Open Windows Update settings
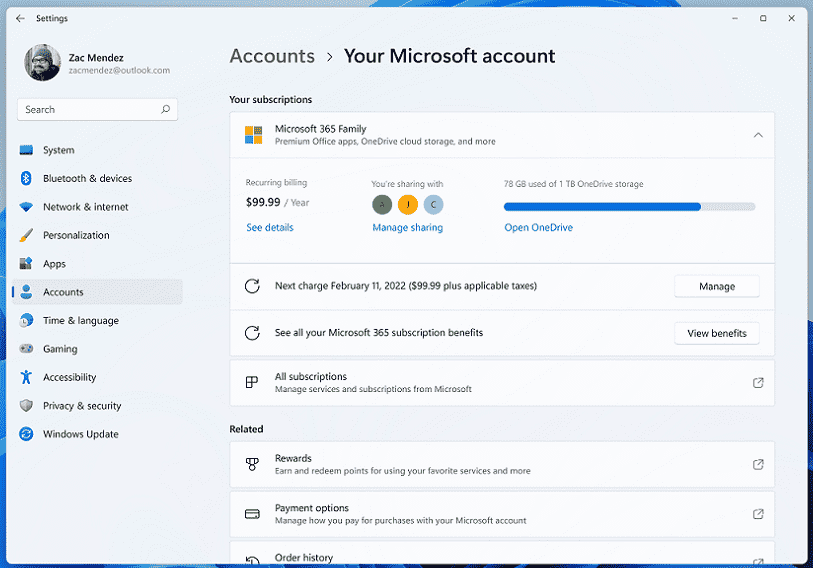 click(97, 434)
